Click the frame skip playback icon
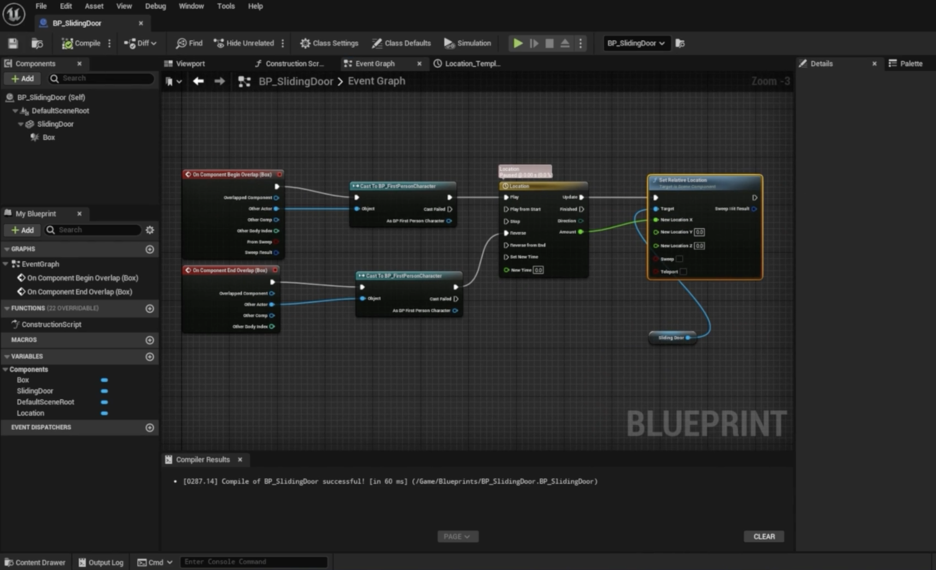This screenshot has height=570, width=936. point(534,43)
